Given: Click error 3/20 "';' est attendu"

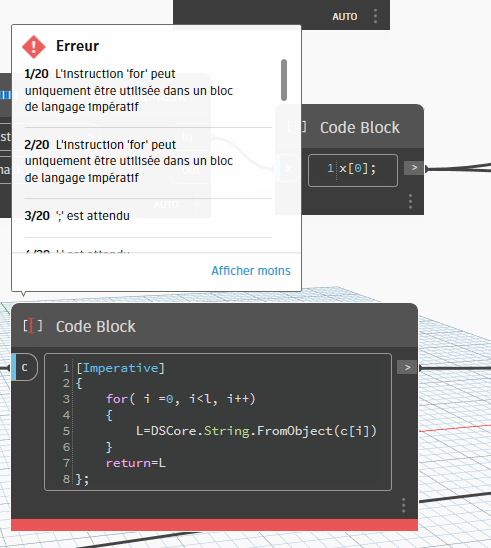Looking at the screenshot, I should tap(77, 216).
